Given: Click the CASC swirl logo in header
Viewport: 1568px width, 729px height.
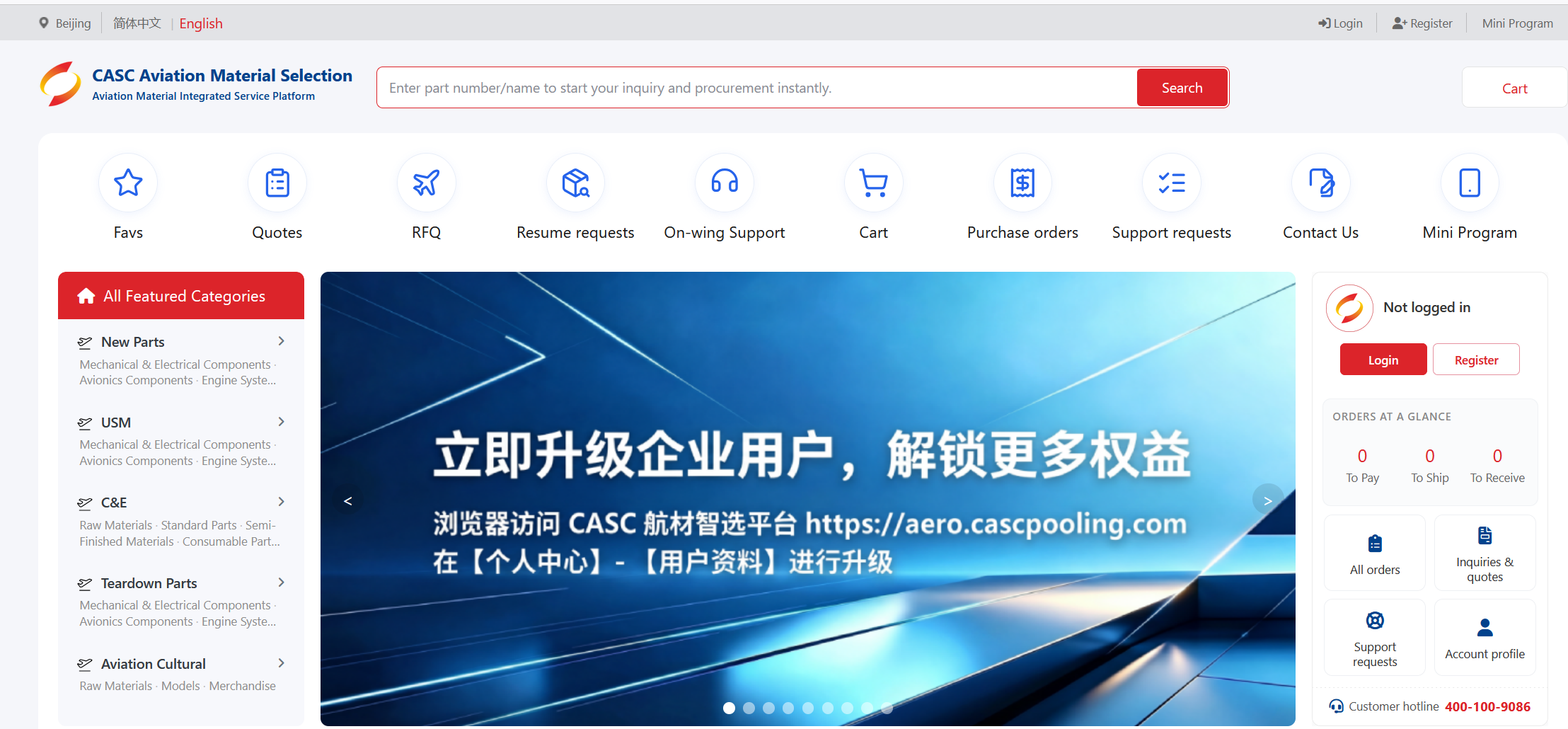Looking at the screenshot, I should 60,84.
